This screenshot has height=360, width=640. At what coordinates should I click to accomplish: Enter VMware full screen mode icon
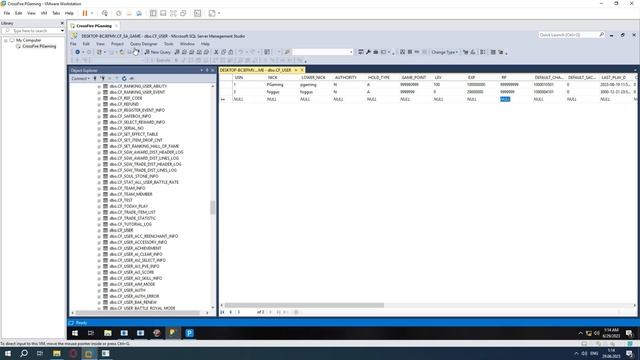pyautogui.click(x=173, y=13)
